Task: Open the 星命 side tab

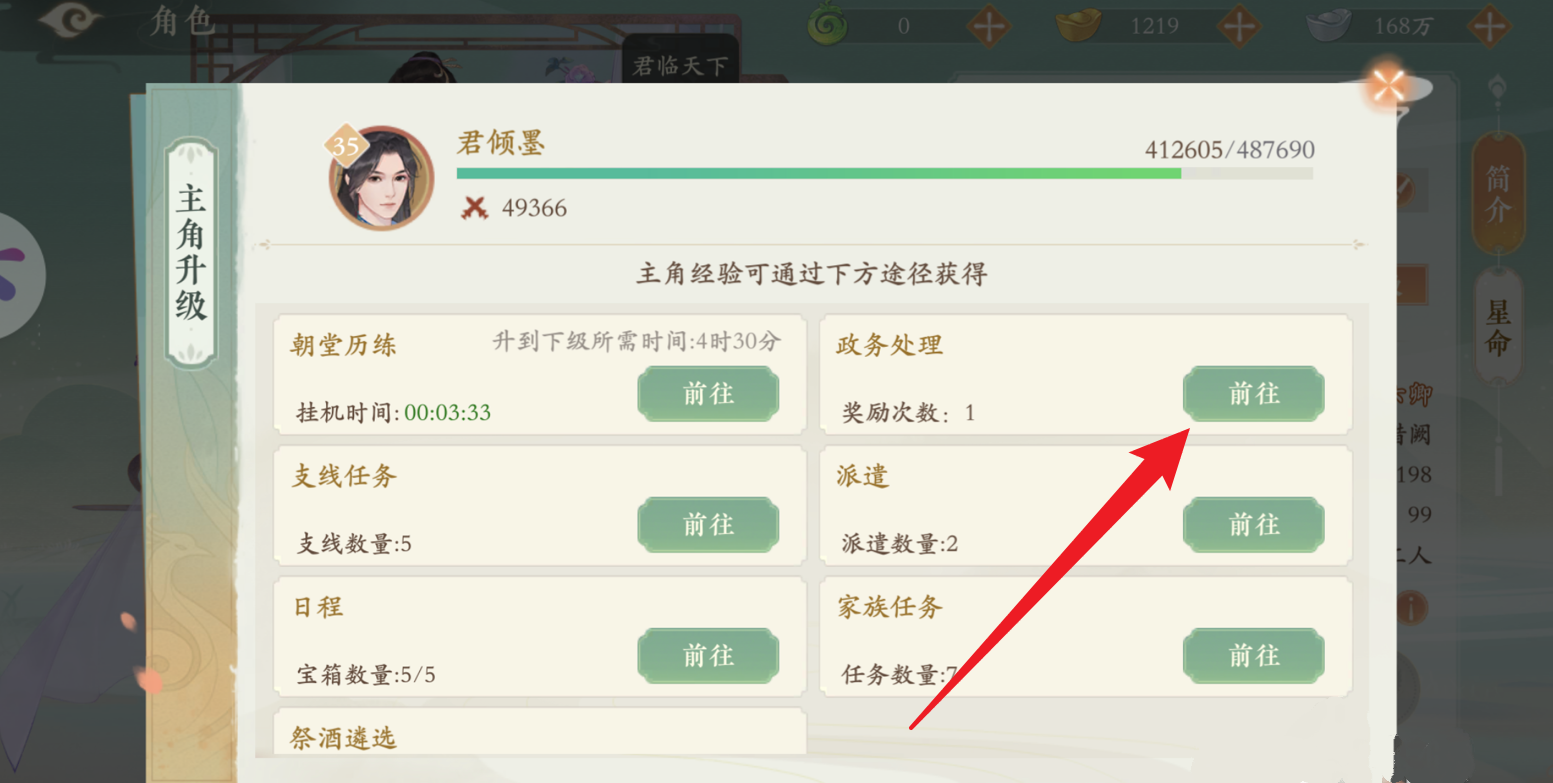Action: click(x=1498, y=327)
